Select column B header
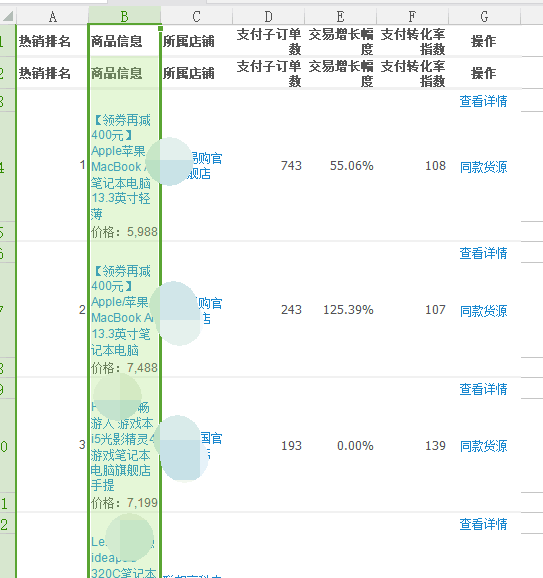 click(x=124, y=17)
